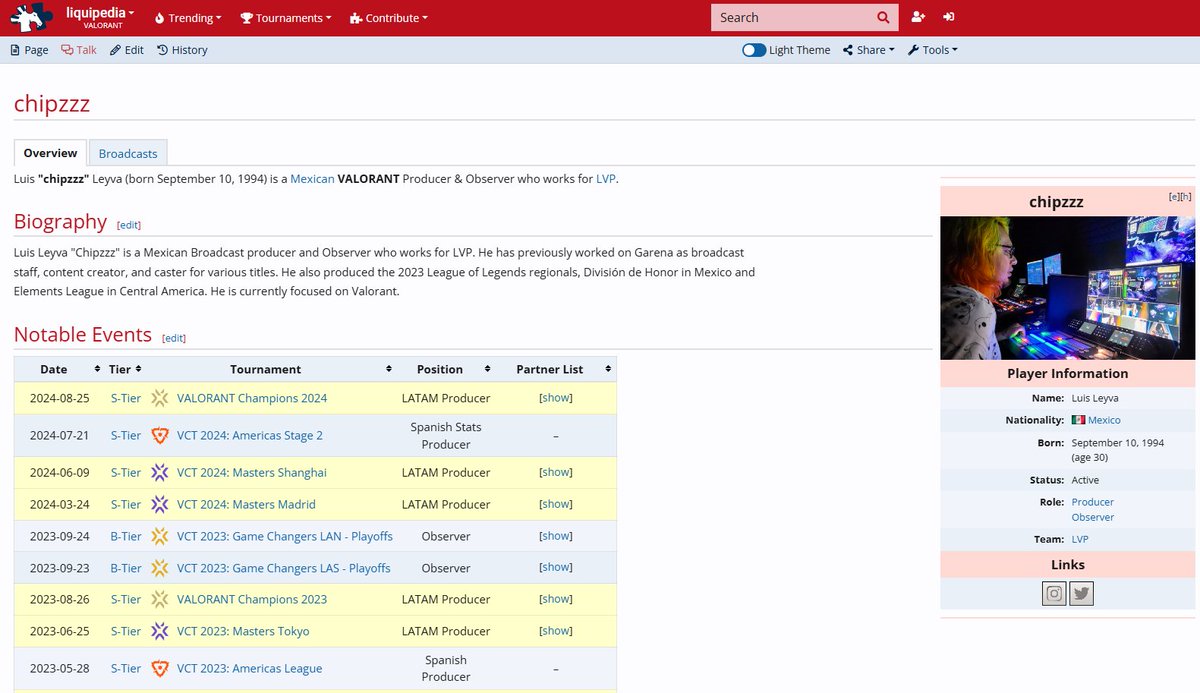The height and width of the screenshot is (693, 1200).
Task: Click the Observer role link in infobox
Action: pos(1092,517)
